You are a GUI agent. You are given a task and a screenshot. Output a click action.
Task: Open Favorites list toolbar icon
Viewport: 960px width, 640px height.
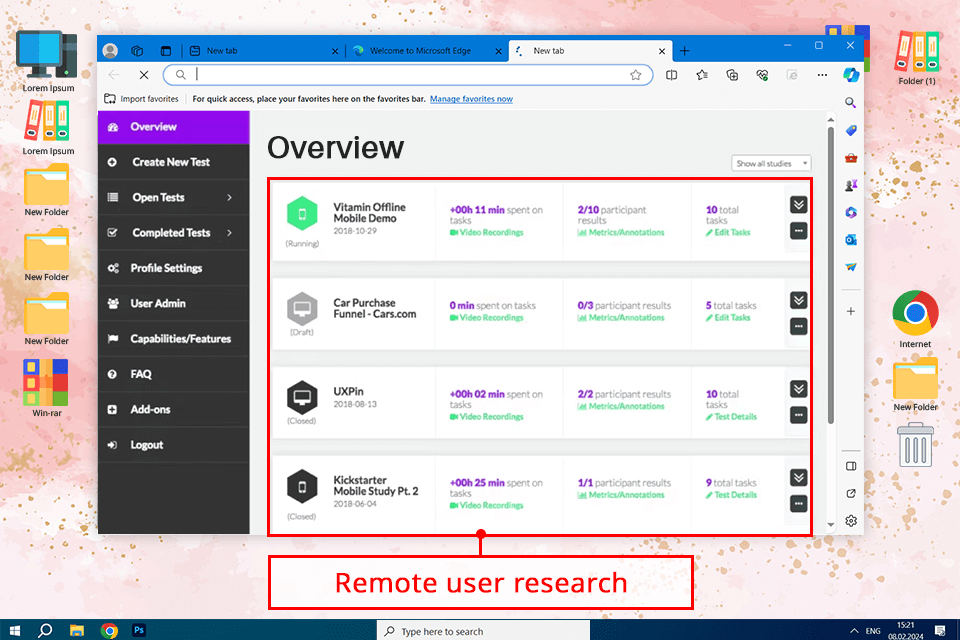tap(702, 75)
